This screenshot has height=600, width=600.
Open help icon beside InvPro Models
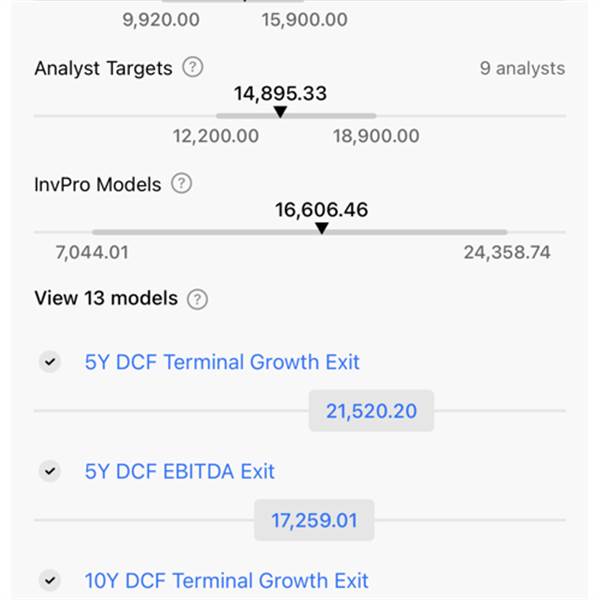(x=181, y=184)
